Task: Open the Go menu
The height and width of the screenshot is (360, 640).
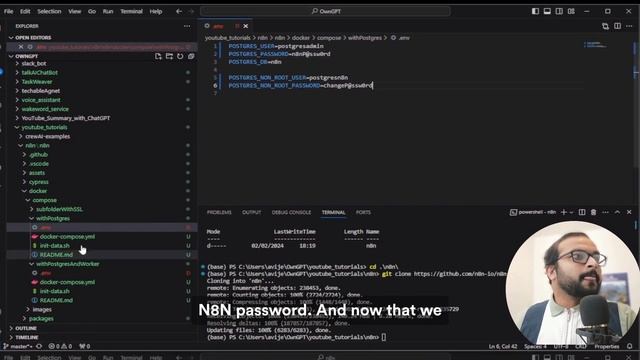Action: tap(92, 11)
